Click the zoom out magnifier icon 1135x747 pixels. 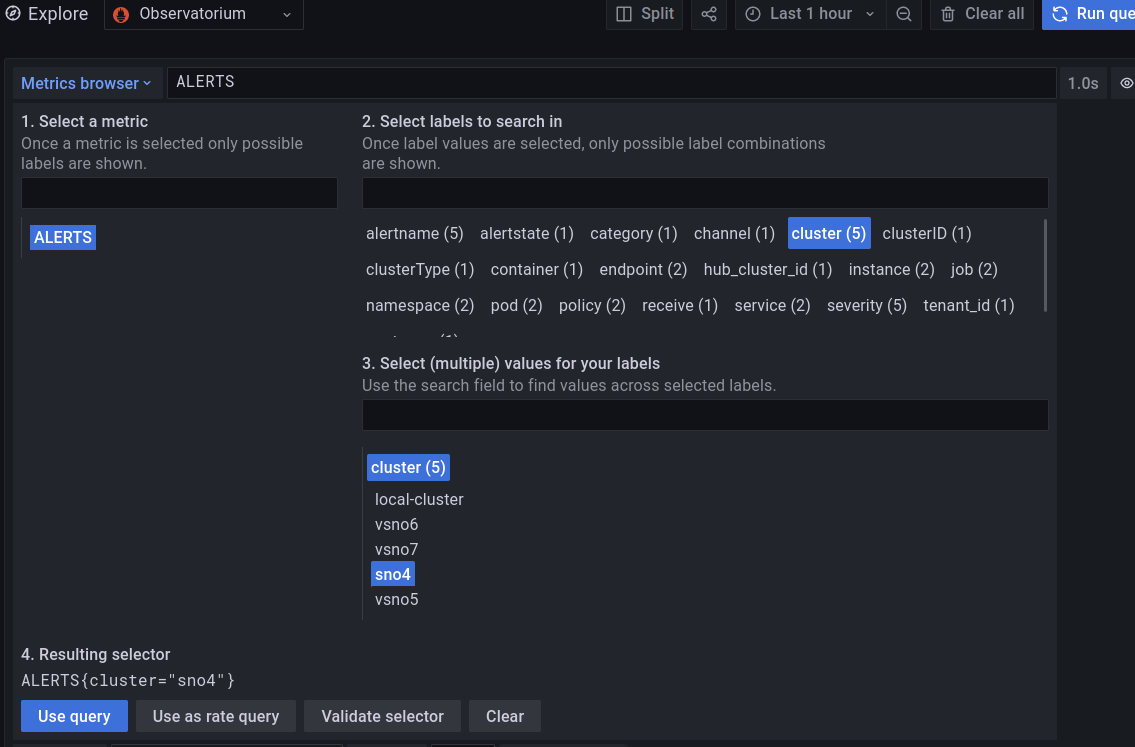point(904,14)
